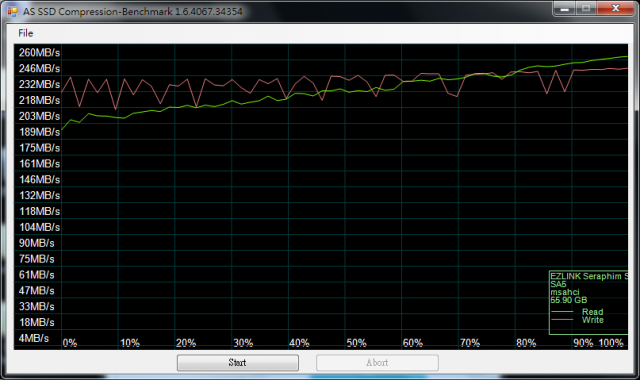
Task: Click the msahci driver text in legend
Action: [564, 292]
